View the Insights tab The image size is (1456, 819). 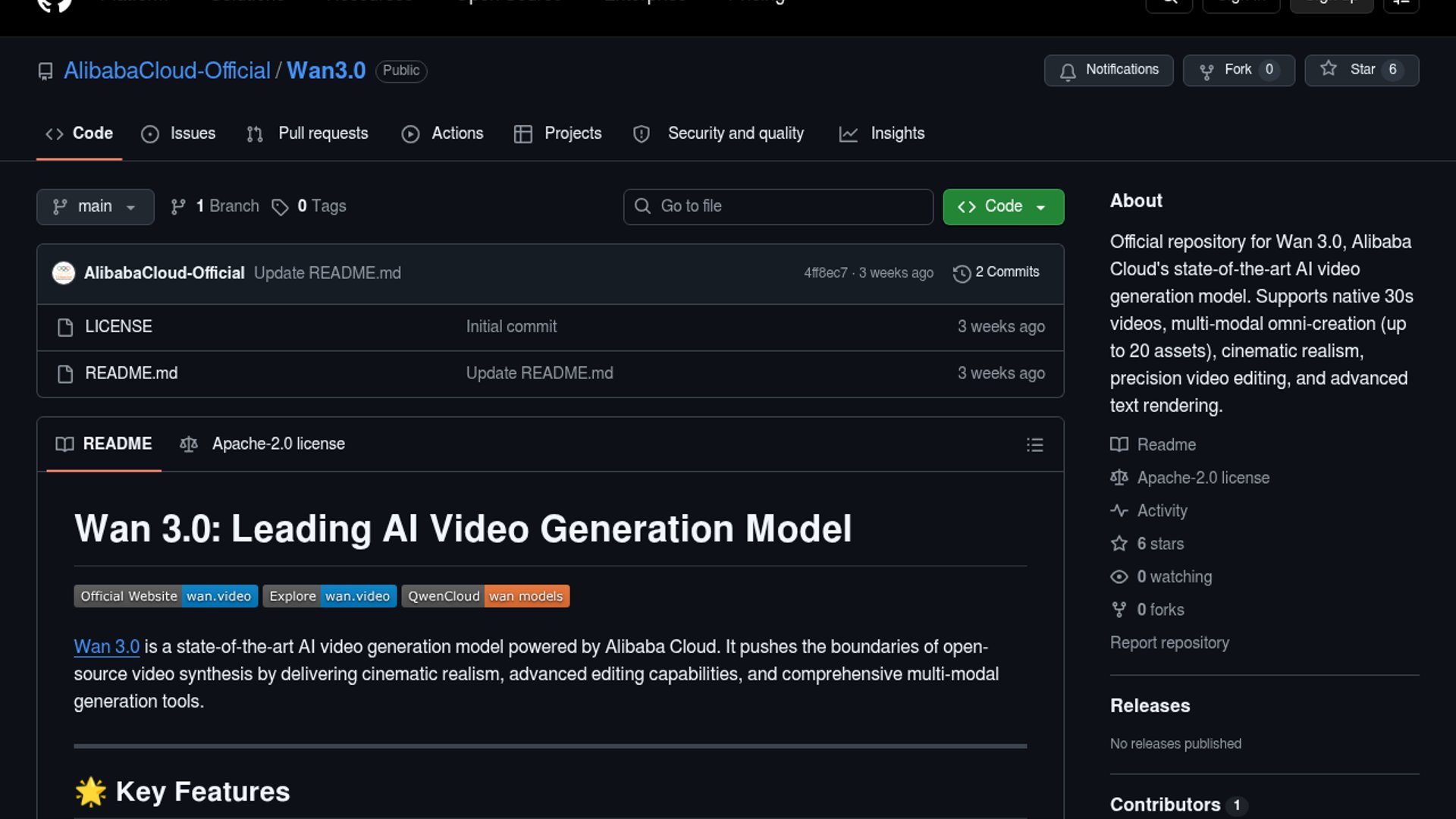882,133
